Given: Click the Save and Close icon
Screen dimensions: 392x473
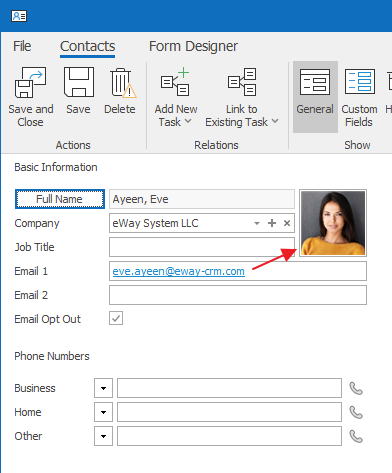Looking at the screenshot, I should (x=30, y=82).
